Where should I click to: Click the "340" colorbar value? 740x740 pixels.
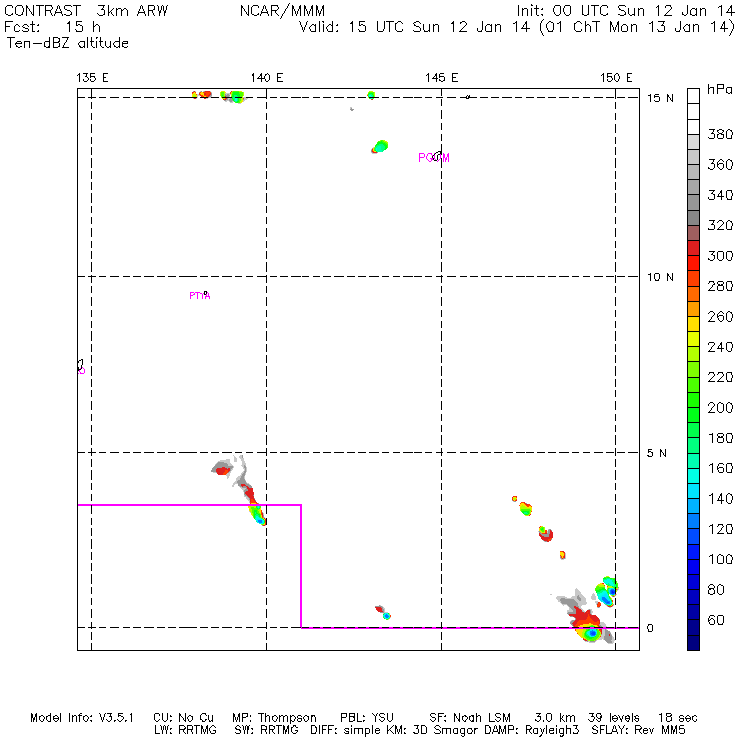click(720, 195)
